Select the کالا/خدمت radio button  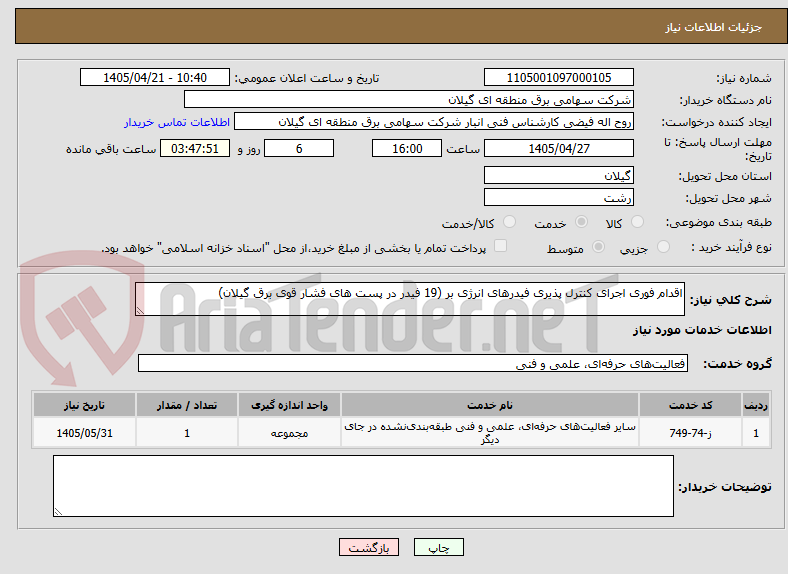pyautogui.click(x=510, y=222)
